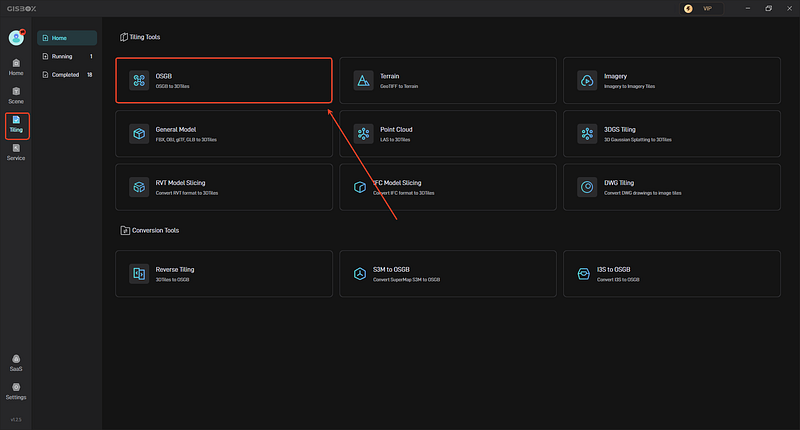Click the VIP badge in title bar

tap(702, 9)
